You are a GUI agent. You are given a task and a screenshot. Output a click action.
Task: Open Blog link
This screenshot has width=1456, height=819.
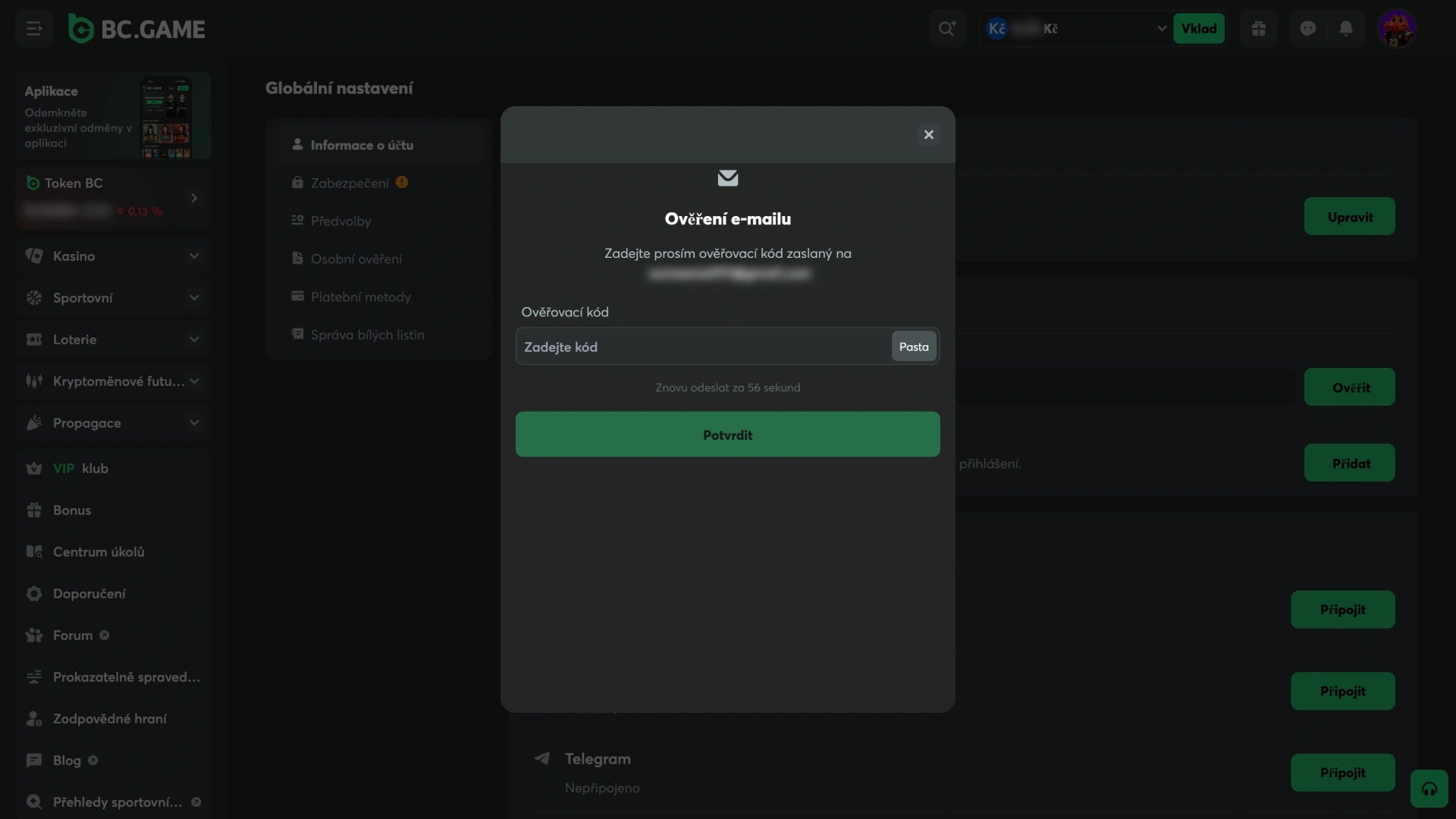[113, 761]
